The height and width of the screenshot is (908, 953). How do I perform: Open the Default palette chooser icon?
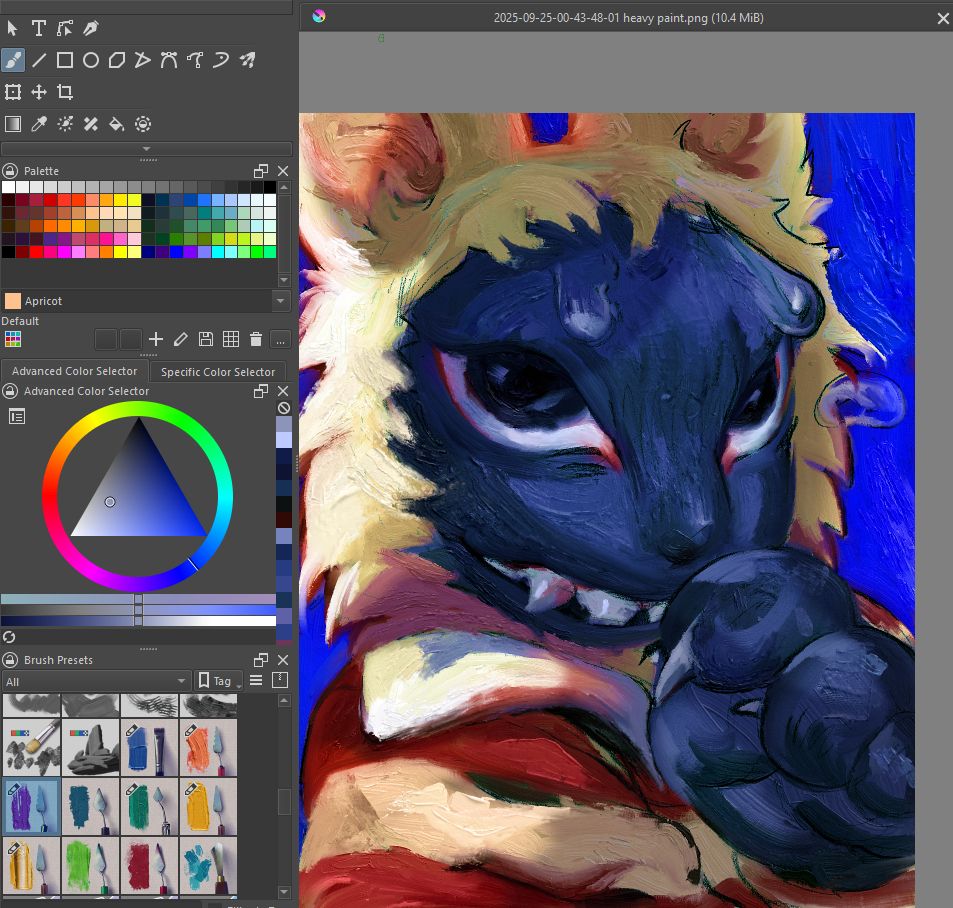[x=13, y=339]
